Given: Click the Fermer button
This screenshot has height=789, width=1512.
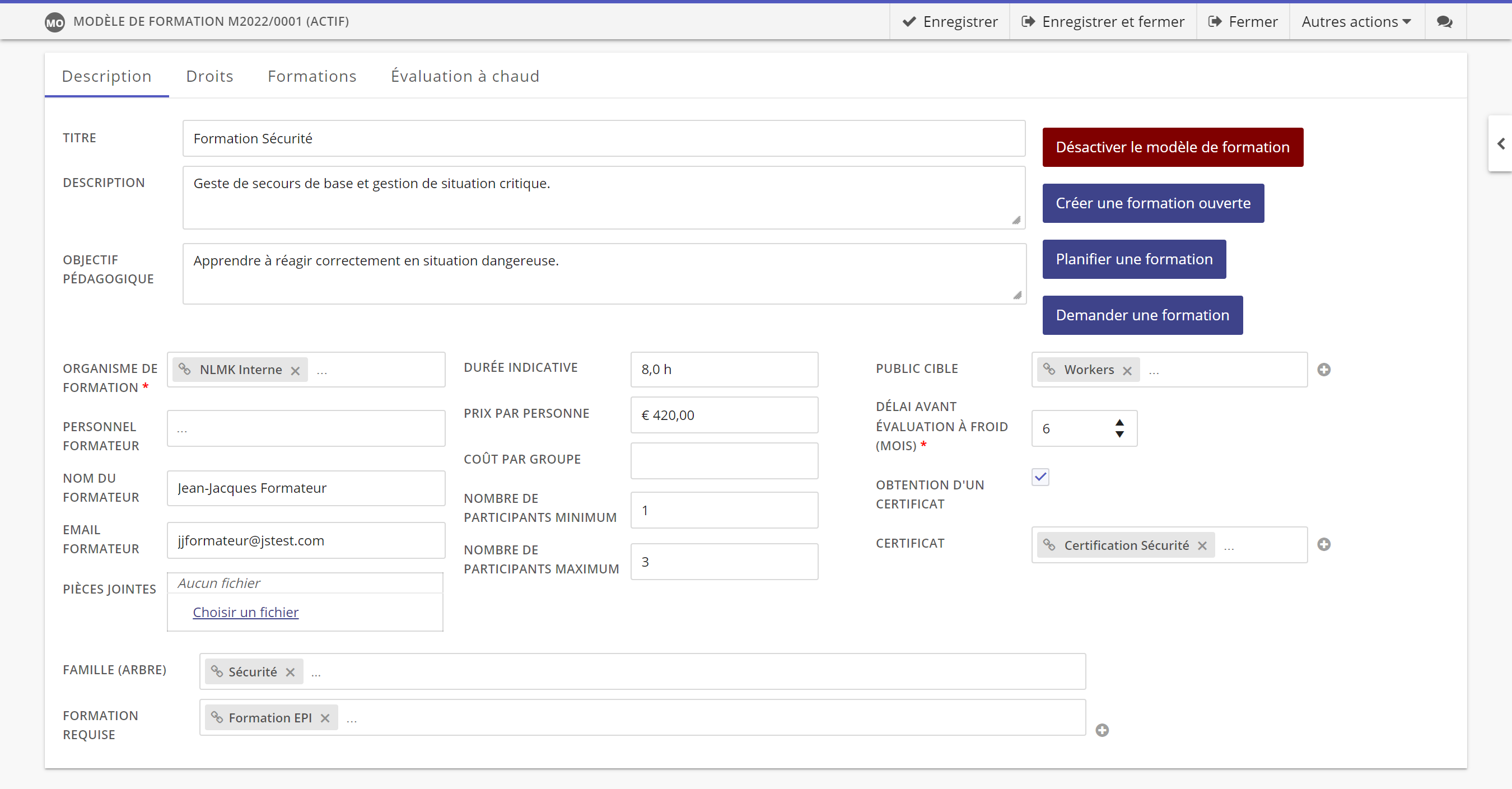Looking at the screenshot, I should [x=1243, y=22].
